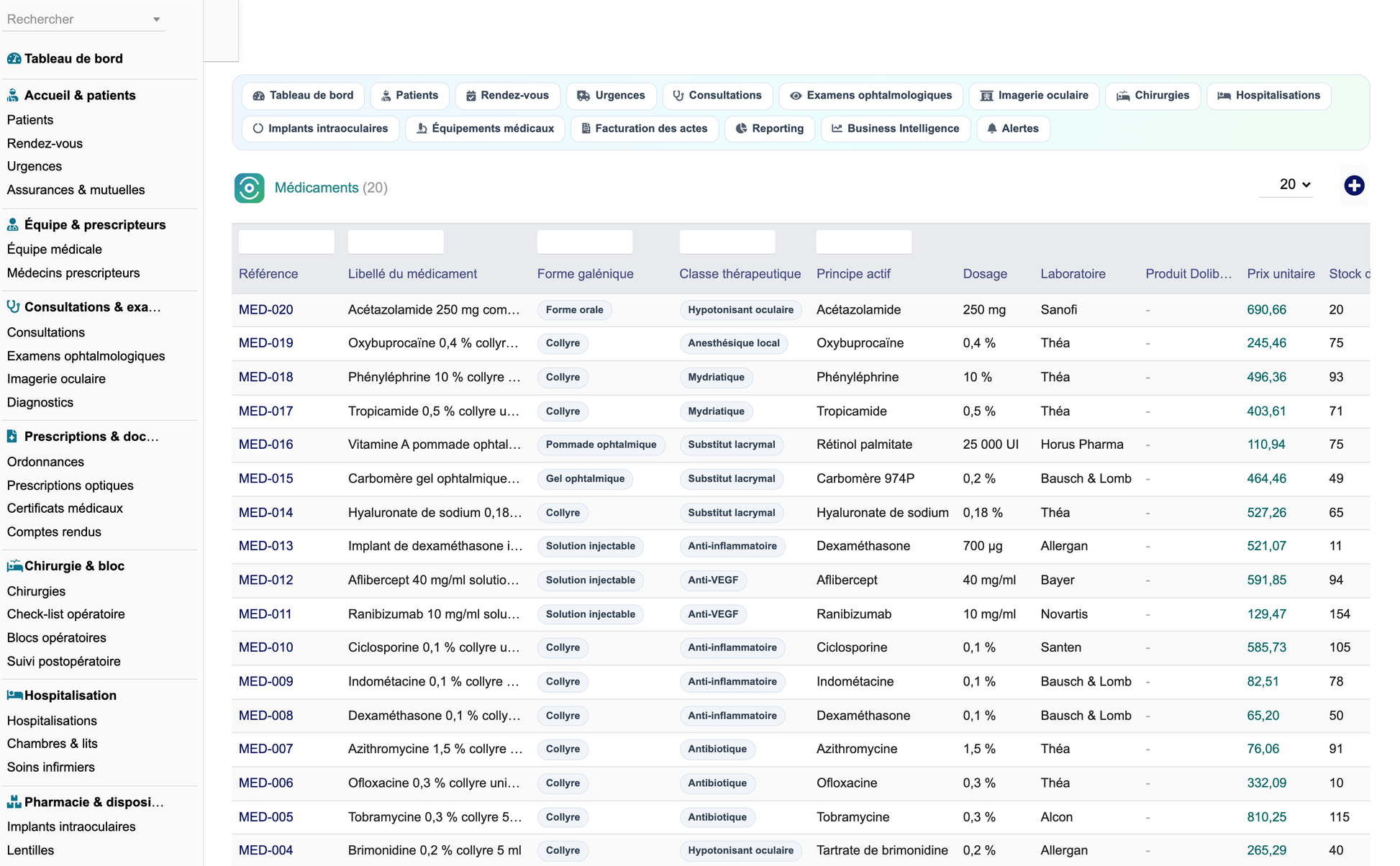
Task: Click the invoice icon on Facturation des actes
Action: 586,129
